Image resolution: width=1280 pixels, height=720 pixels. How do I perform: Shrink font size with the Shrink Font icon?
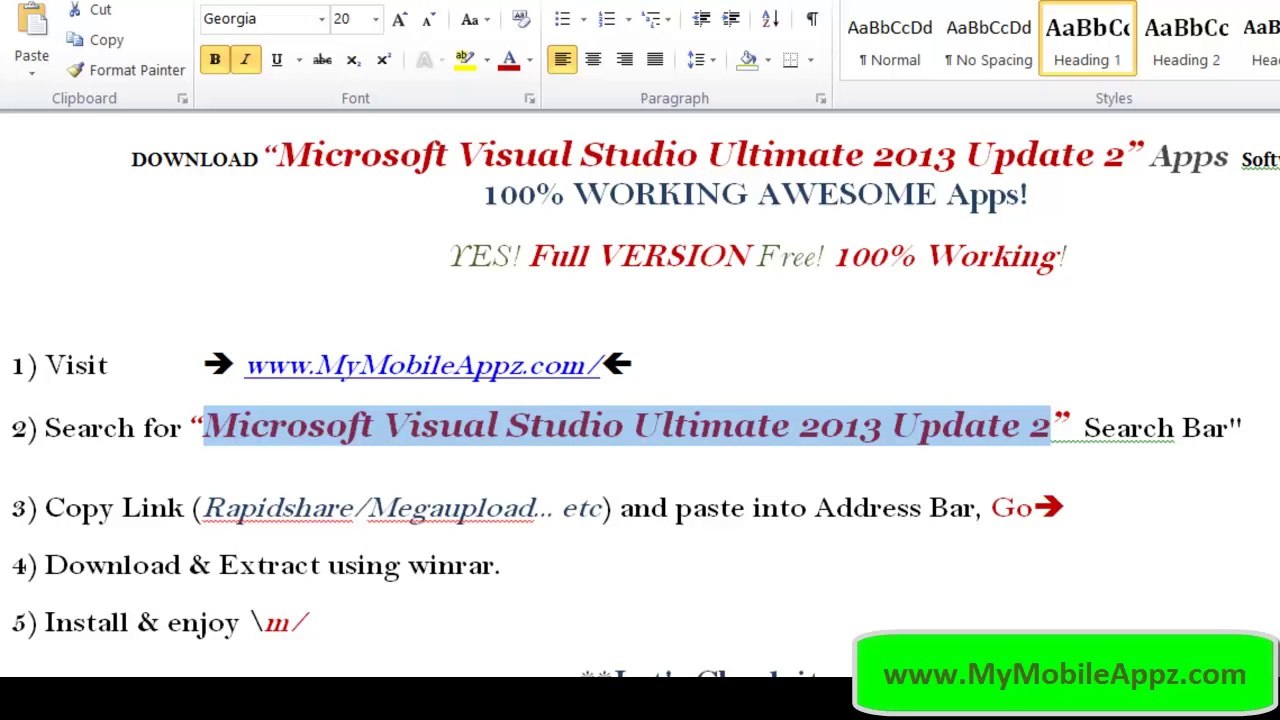(x=429, y=19)
